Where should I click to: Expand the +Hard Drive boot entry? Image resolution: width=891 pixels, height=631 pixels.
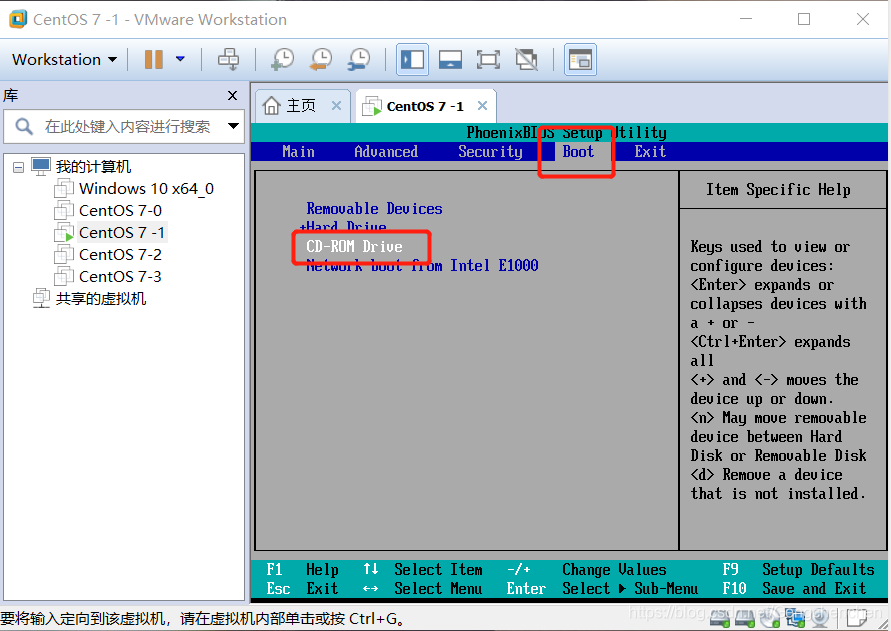tap(343, 227)
